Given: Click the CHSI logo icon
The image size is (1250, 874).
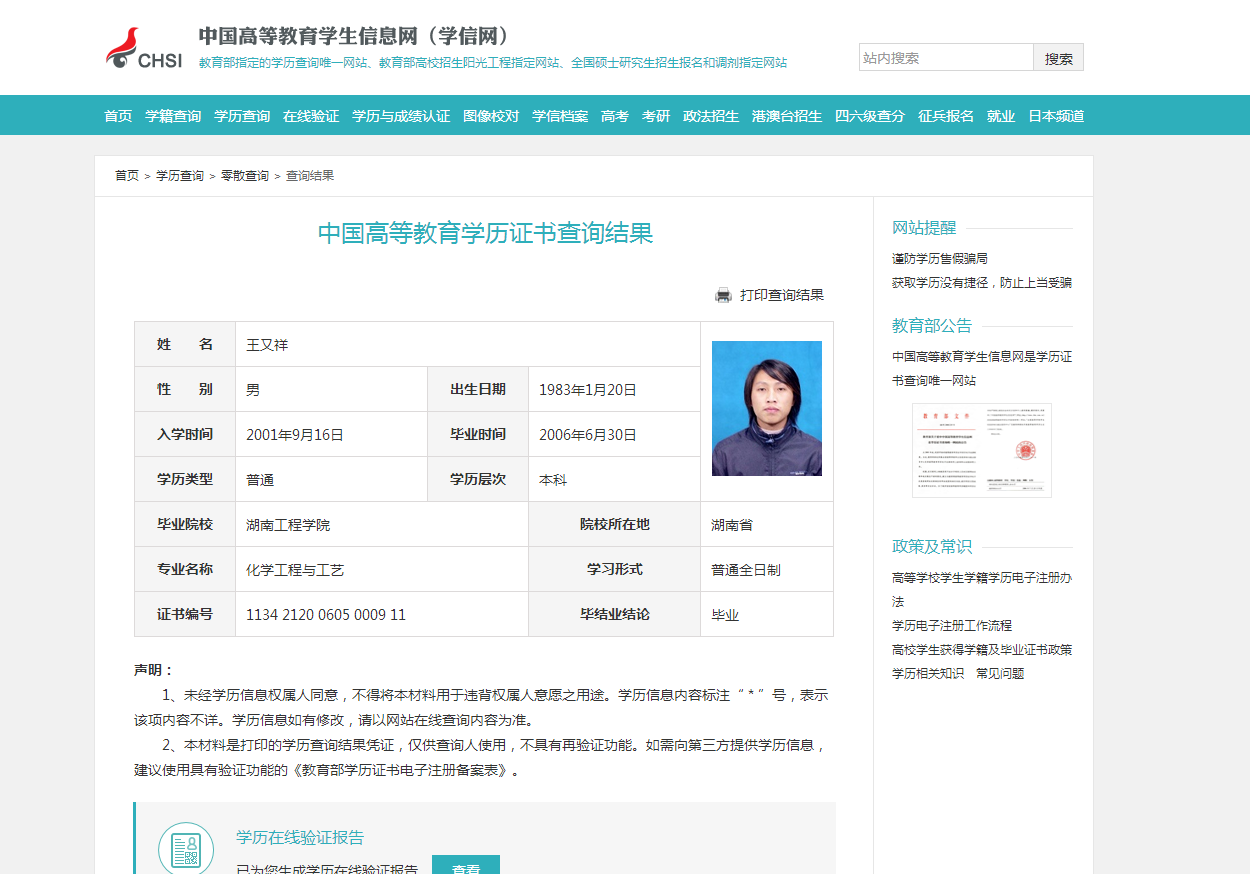Looking at the screenshot, I should (x=144, y=49).
